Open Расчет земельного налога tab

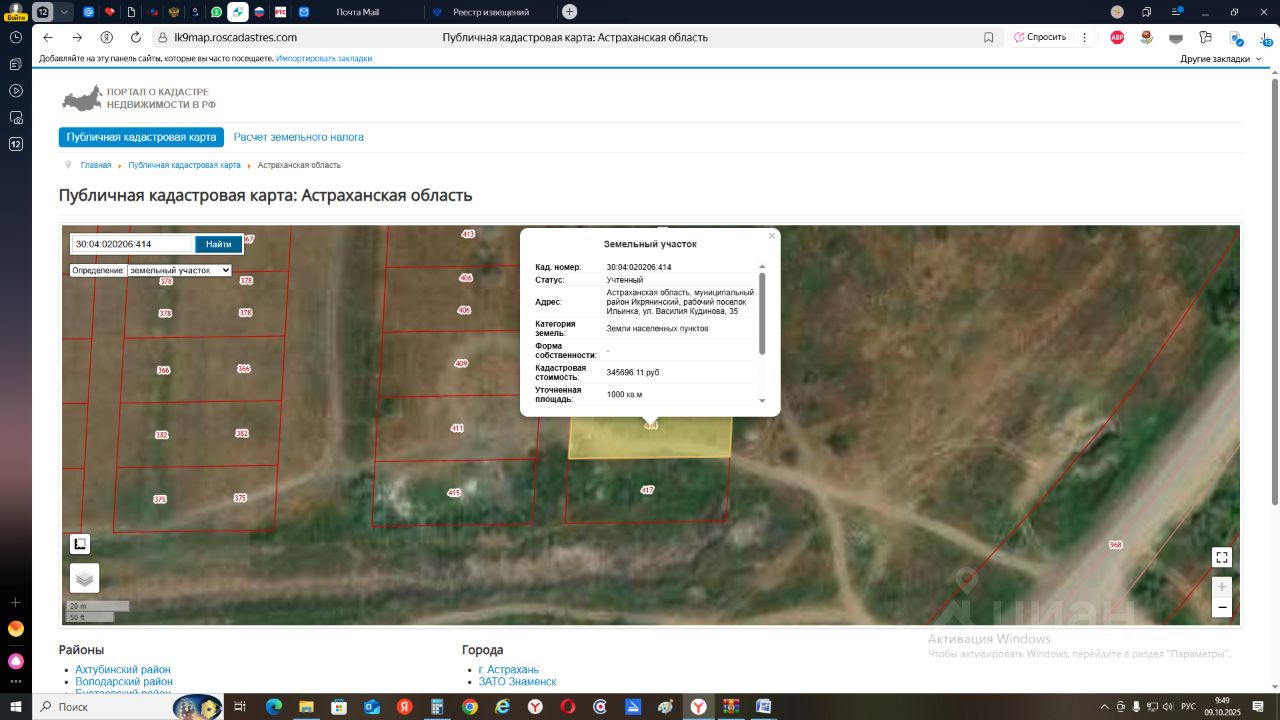(x=299, y=137)
